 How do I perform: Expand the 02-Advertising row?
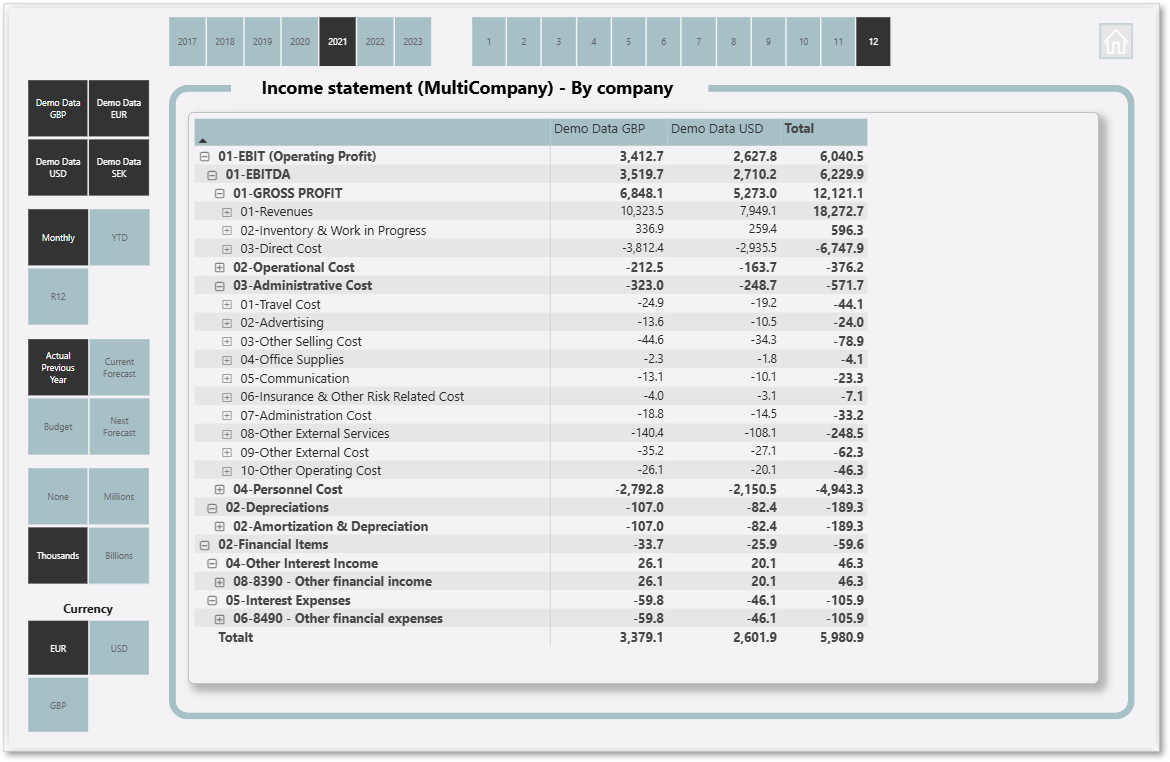click(227, 323)
